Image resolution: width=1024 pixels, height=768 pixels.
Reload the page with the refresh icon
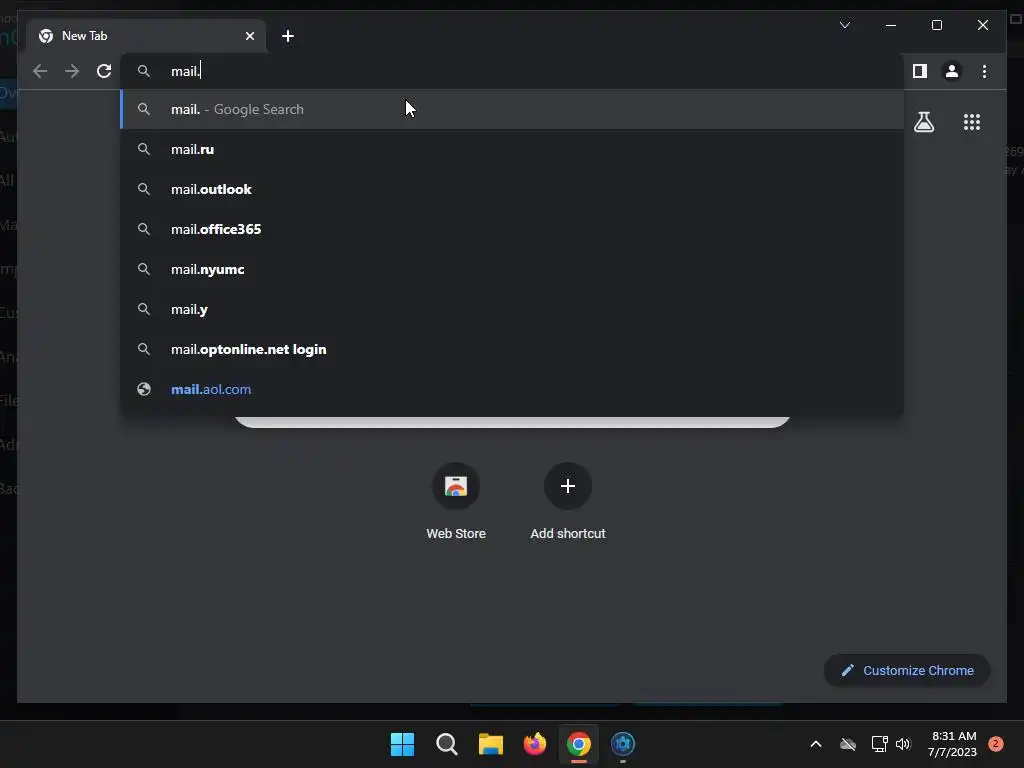(104, 71)
